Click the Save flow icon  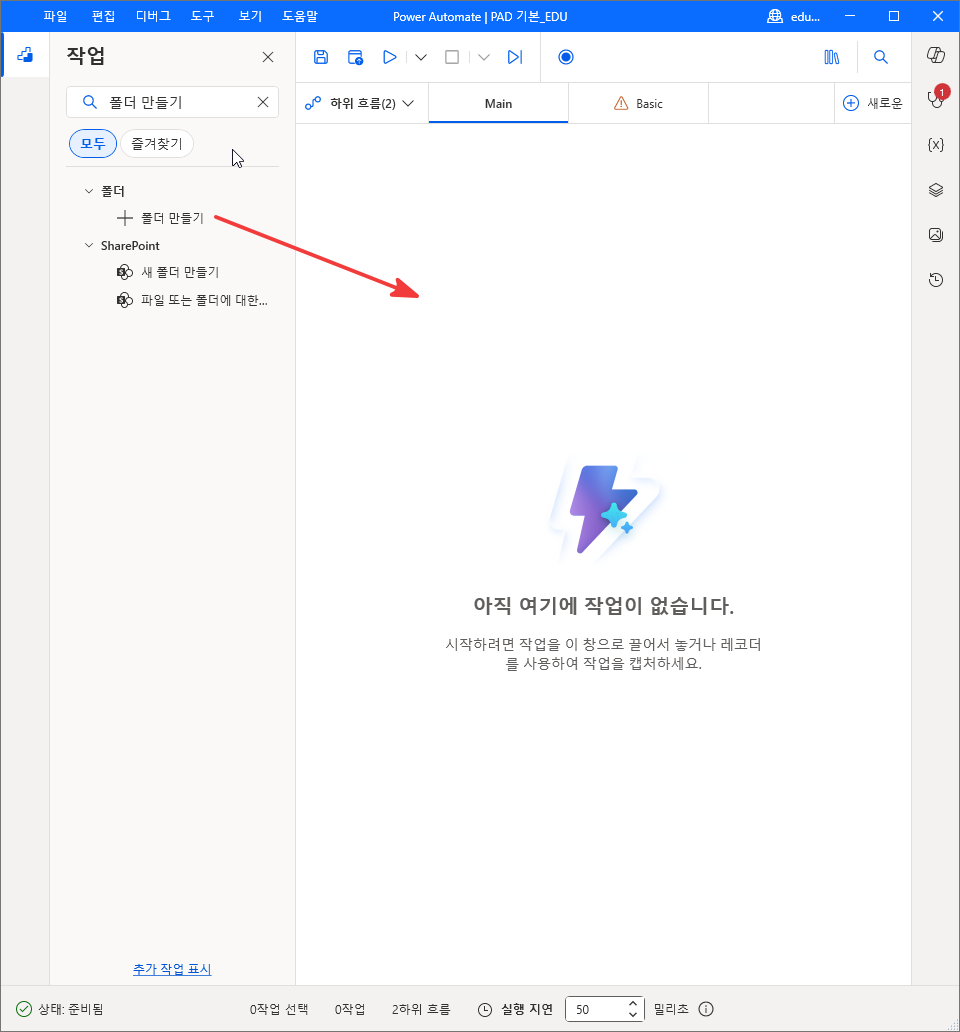[320, 57]
